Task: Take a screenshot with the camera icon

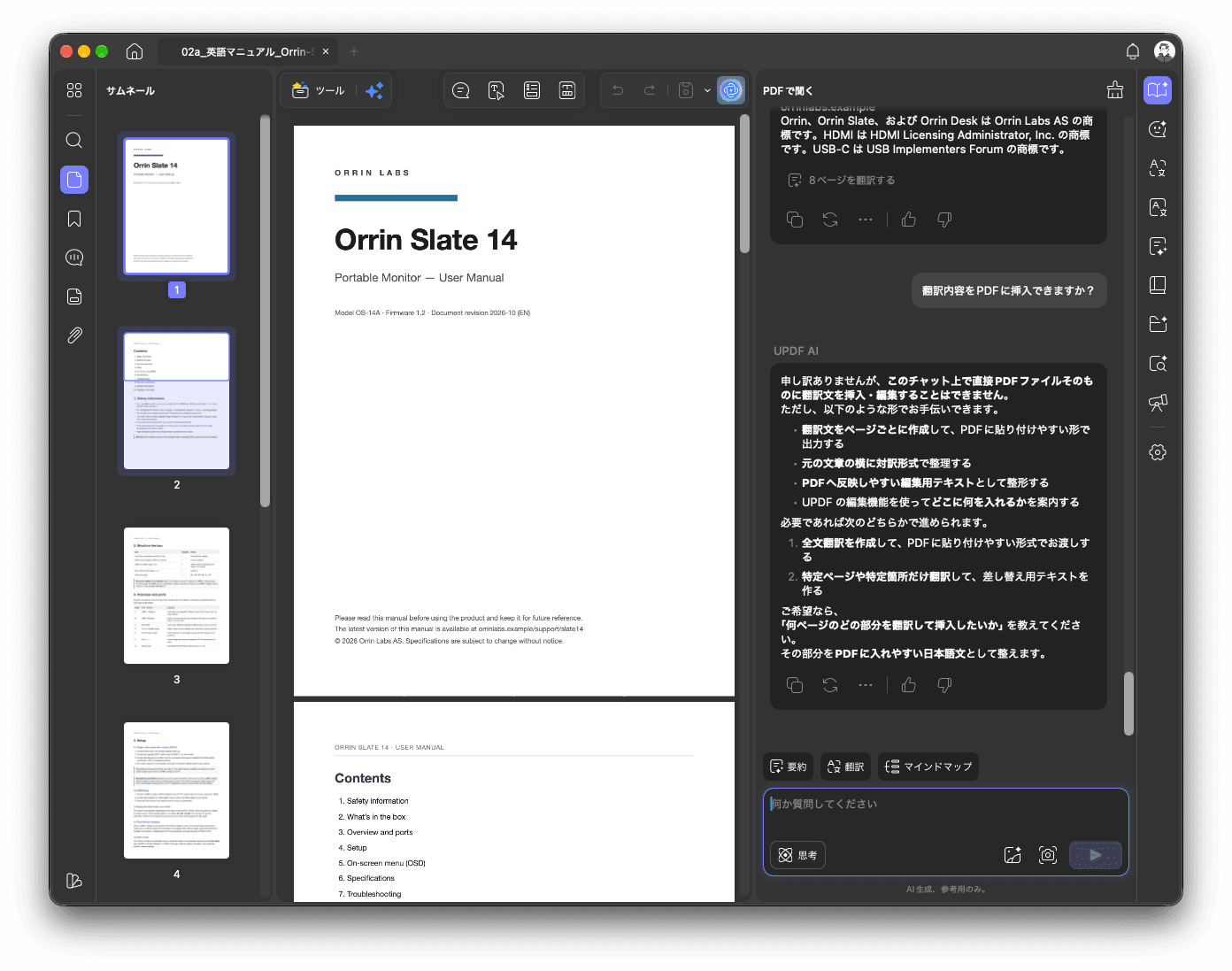Action: pos(1048,855)
